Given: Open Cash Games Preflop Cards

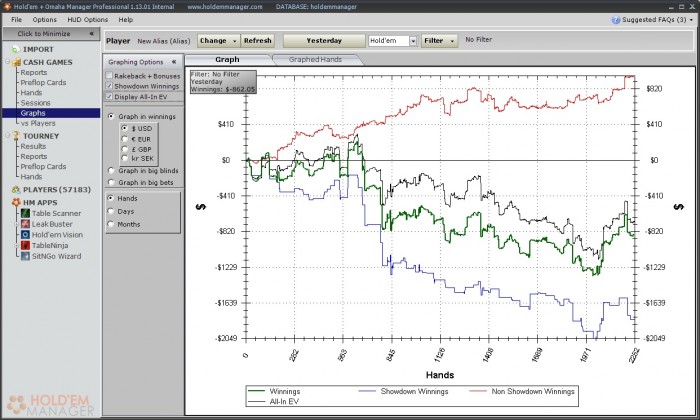Looking at the screenshot, I should pyautogui.click(x=43, y=83).
